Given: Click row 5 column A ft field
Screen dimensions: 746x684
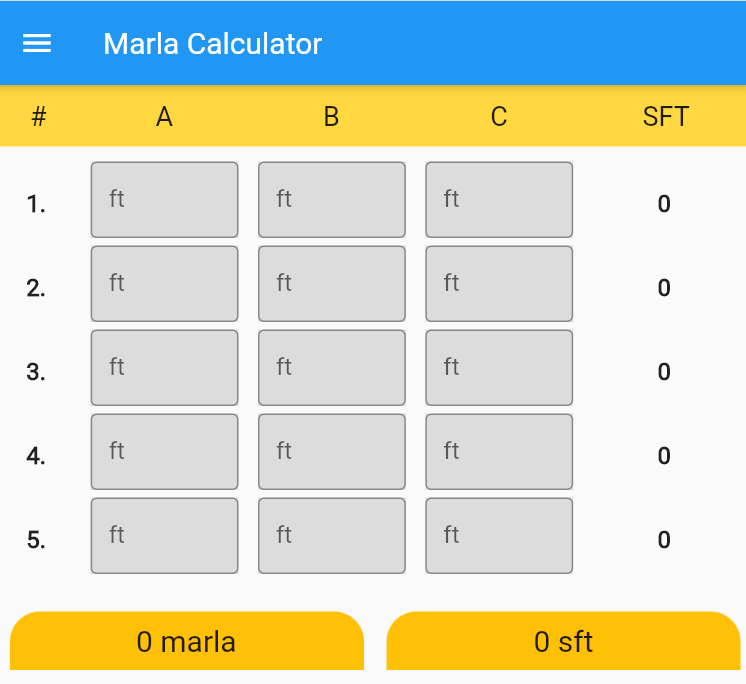Looking at the screenshot, I should pyautogui.click(x=165, y=536).
